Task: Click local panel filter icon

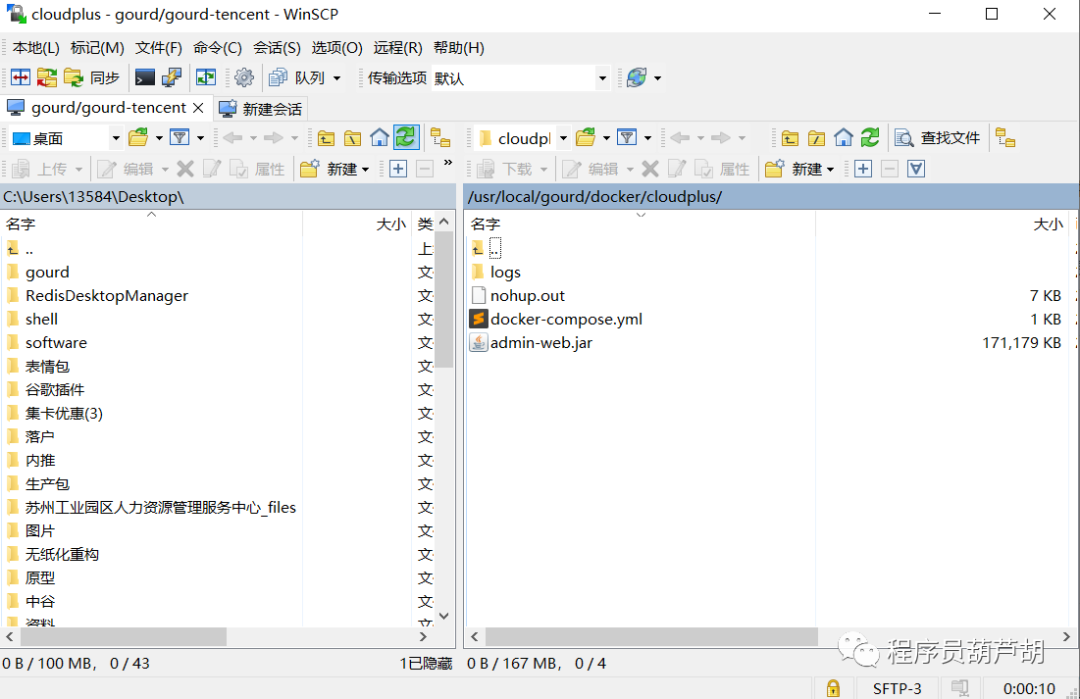Action: (x=180, y=138)
